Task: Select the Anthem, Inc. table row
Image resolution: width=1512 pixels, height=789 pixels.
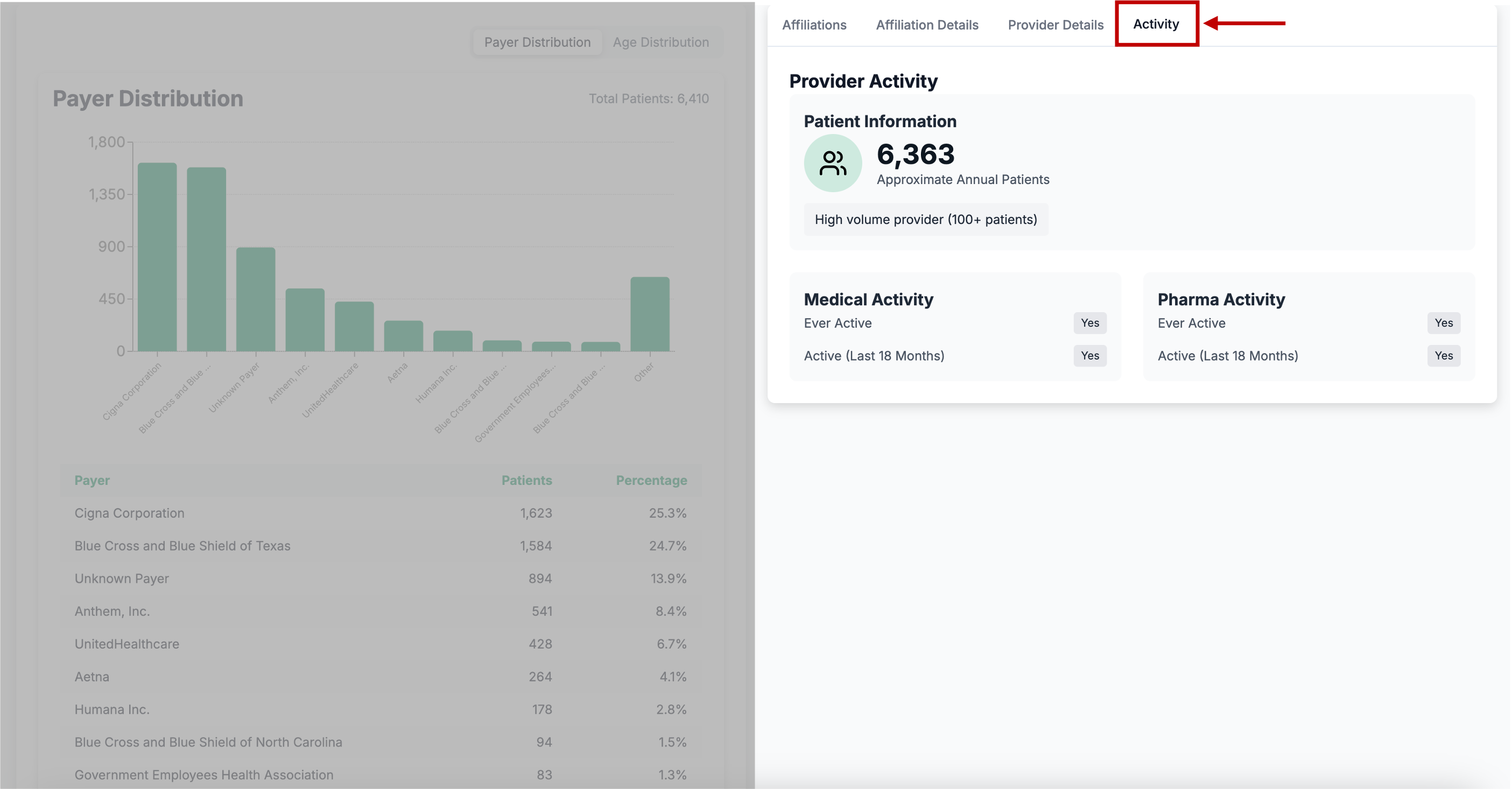Action: coord(380,611)
